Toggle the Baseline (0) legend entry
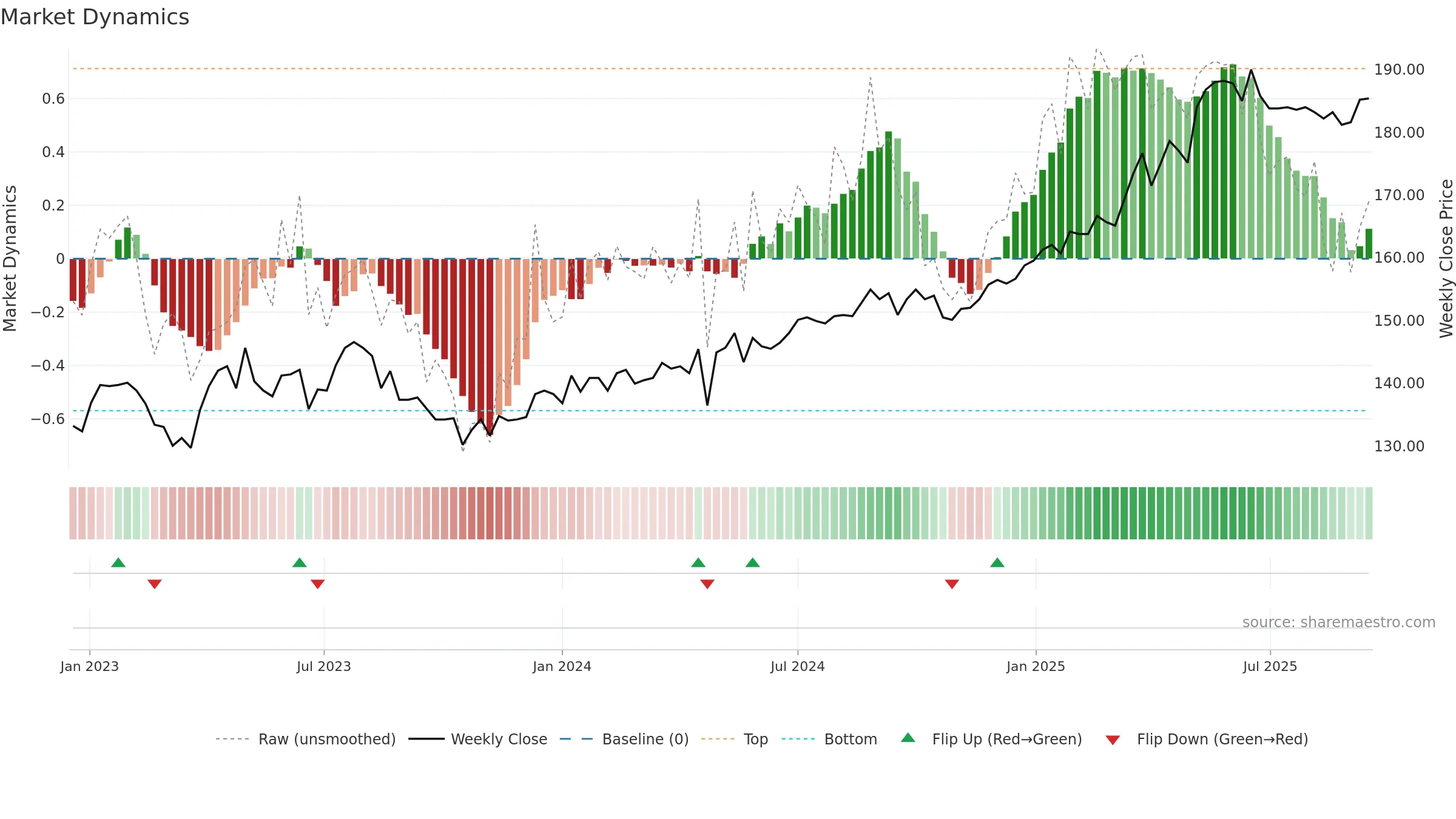This screenshot has height=819, width=1456. [x=624, y=739]
